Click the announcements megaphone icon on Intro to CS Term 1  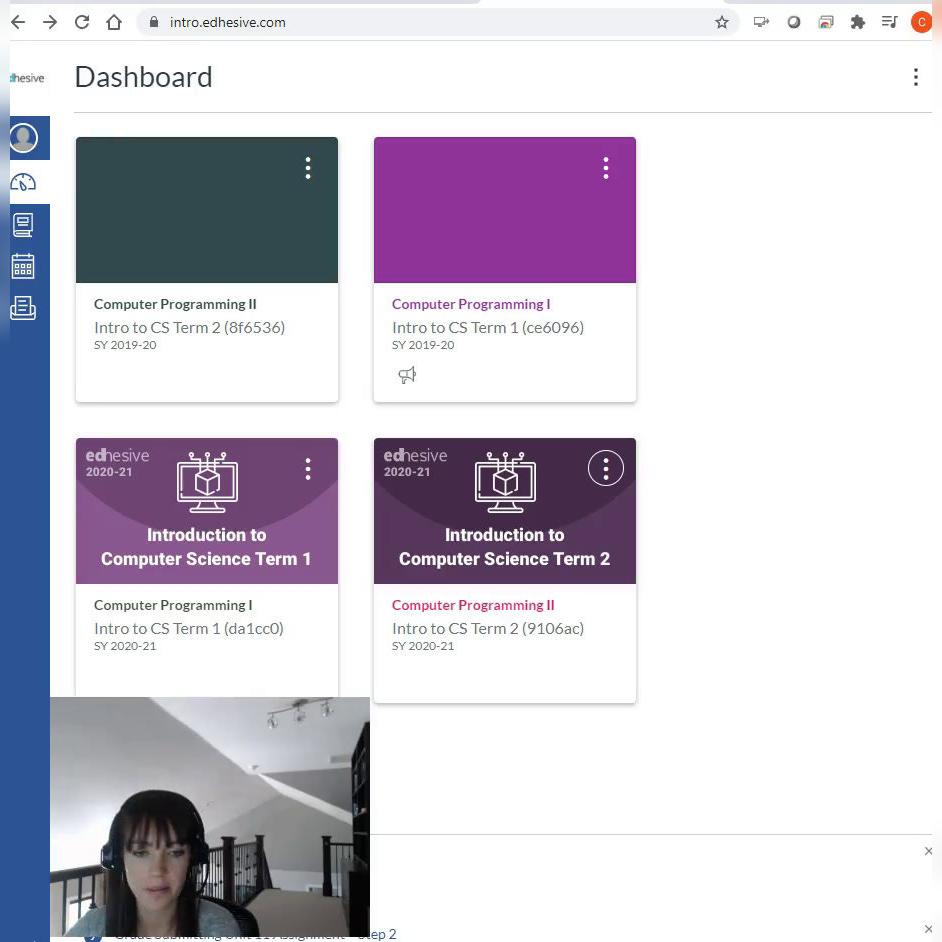click(x=407, y=375)
